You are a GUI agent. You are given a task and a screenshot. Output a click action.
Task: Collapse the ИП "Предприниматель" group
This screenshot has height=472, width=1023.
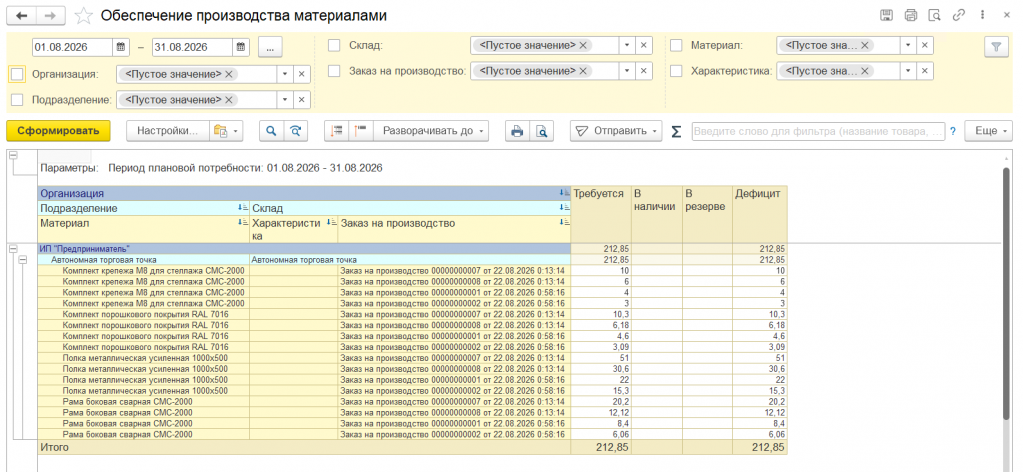(12, 249)
